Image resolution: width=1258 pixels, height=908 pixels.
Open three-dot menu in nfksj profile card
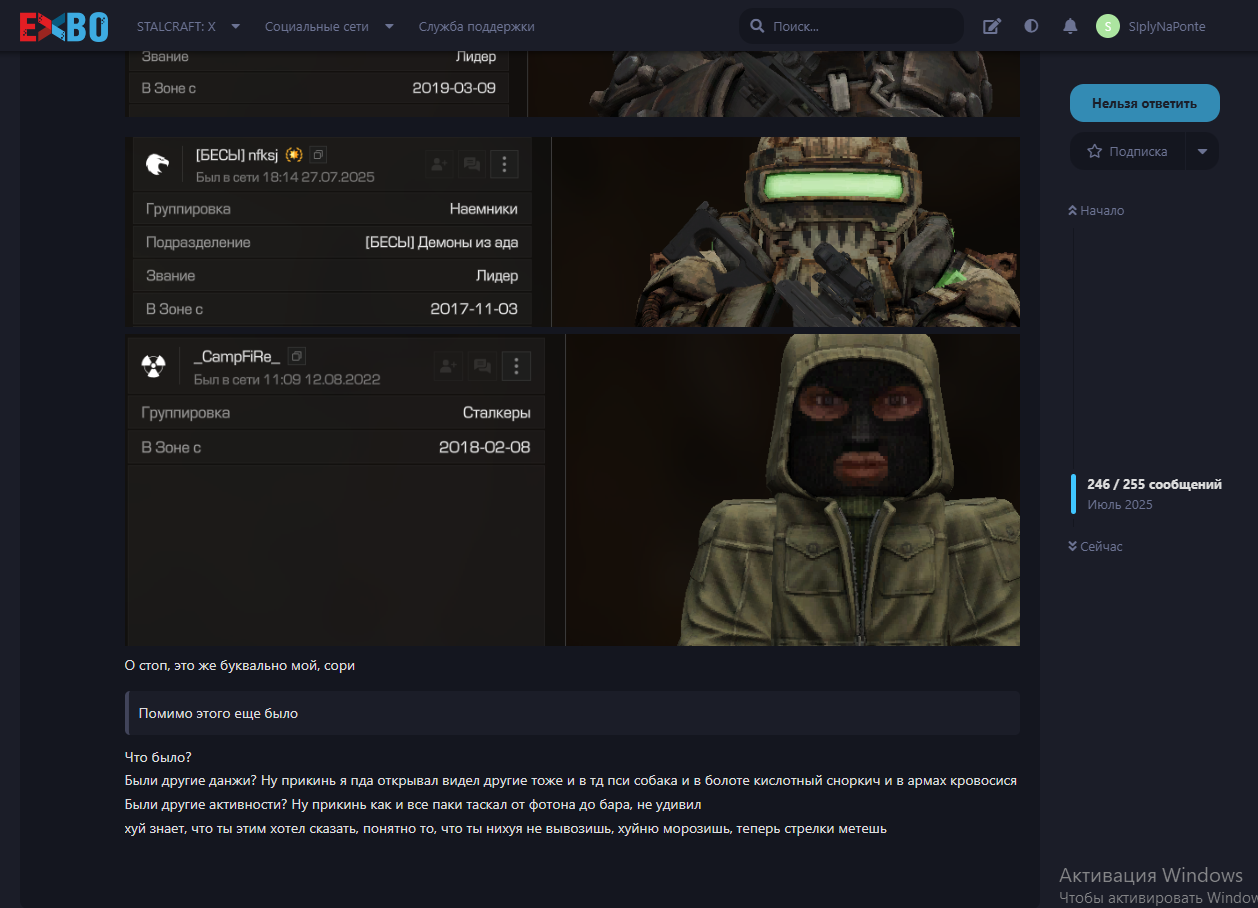click(504, 164)
